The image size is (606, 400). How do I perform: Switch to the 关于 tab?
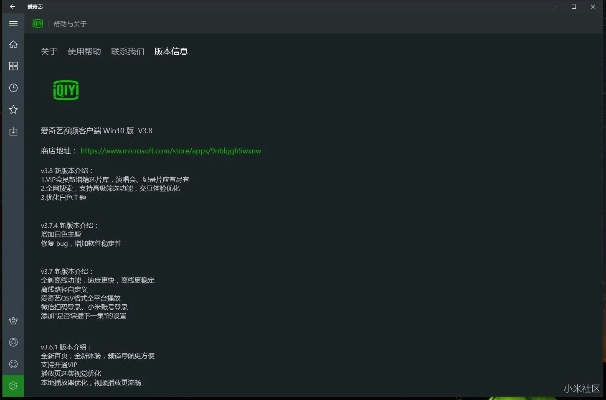tap(49, 51)
